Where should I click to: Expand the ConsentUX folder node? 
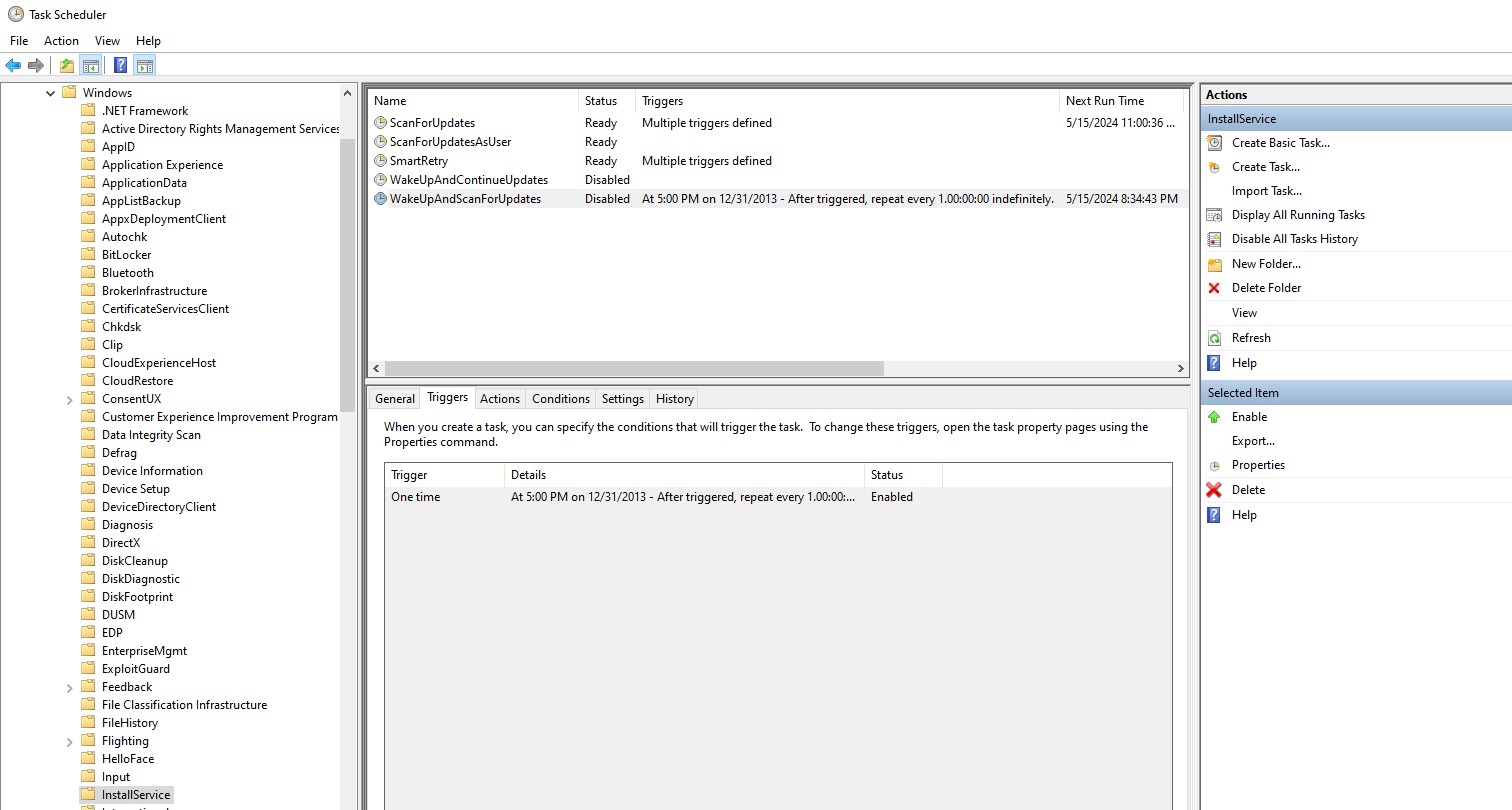click(x=68, y=398)
